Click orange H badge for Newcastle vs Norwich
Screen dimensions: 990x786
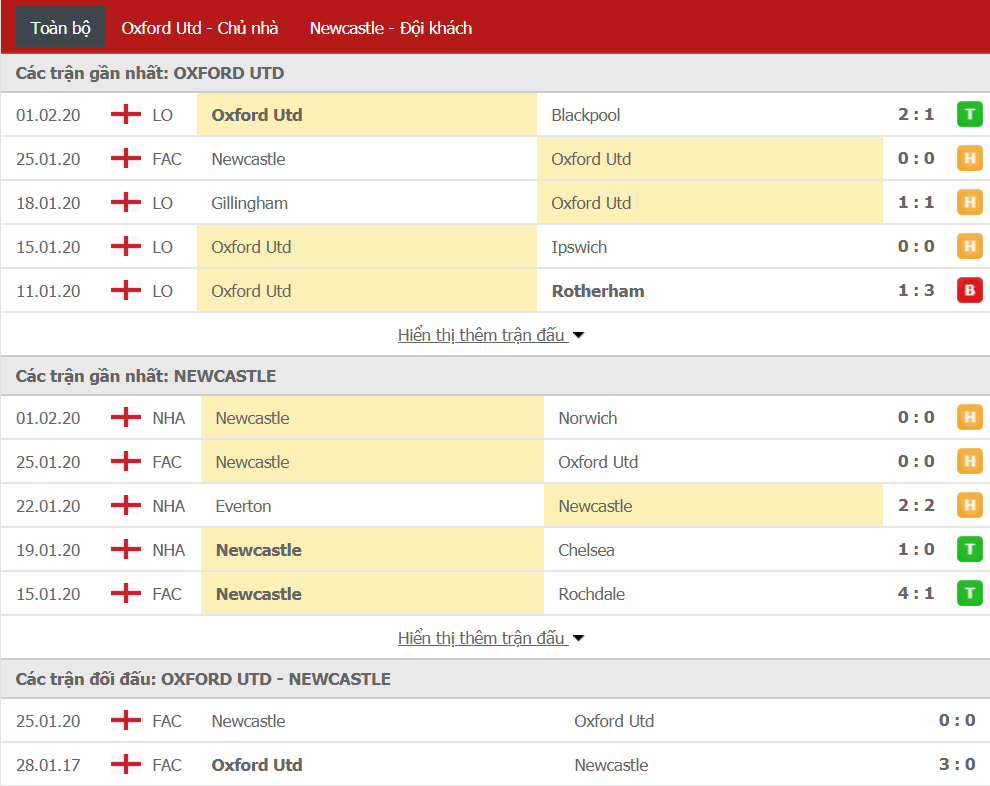(969, 417)
